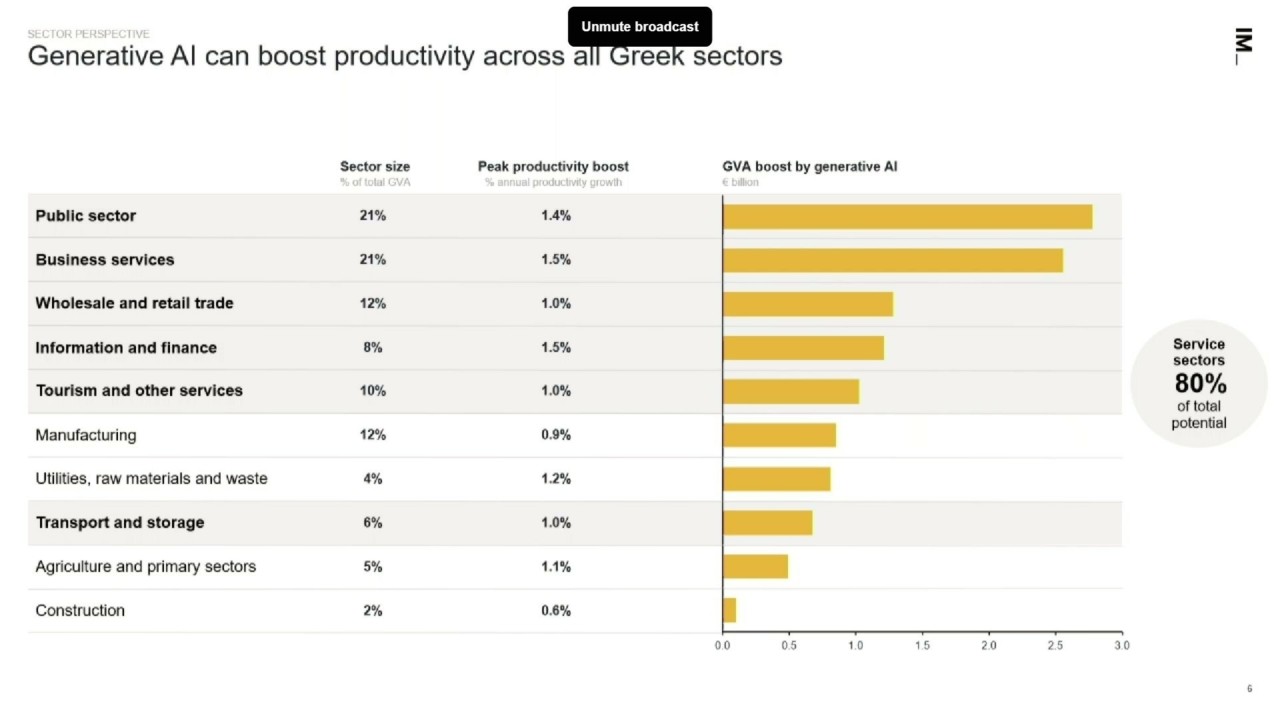Screen dimensions: 1280x720
Task: Click the Business services GVA bar
Action: coord(892,260)
